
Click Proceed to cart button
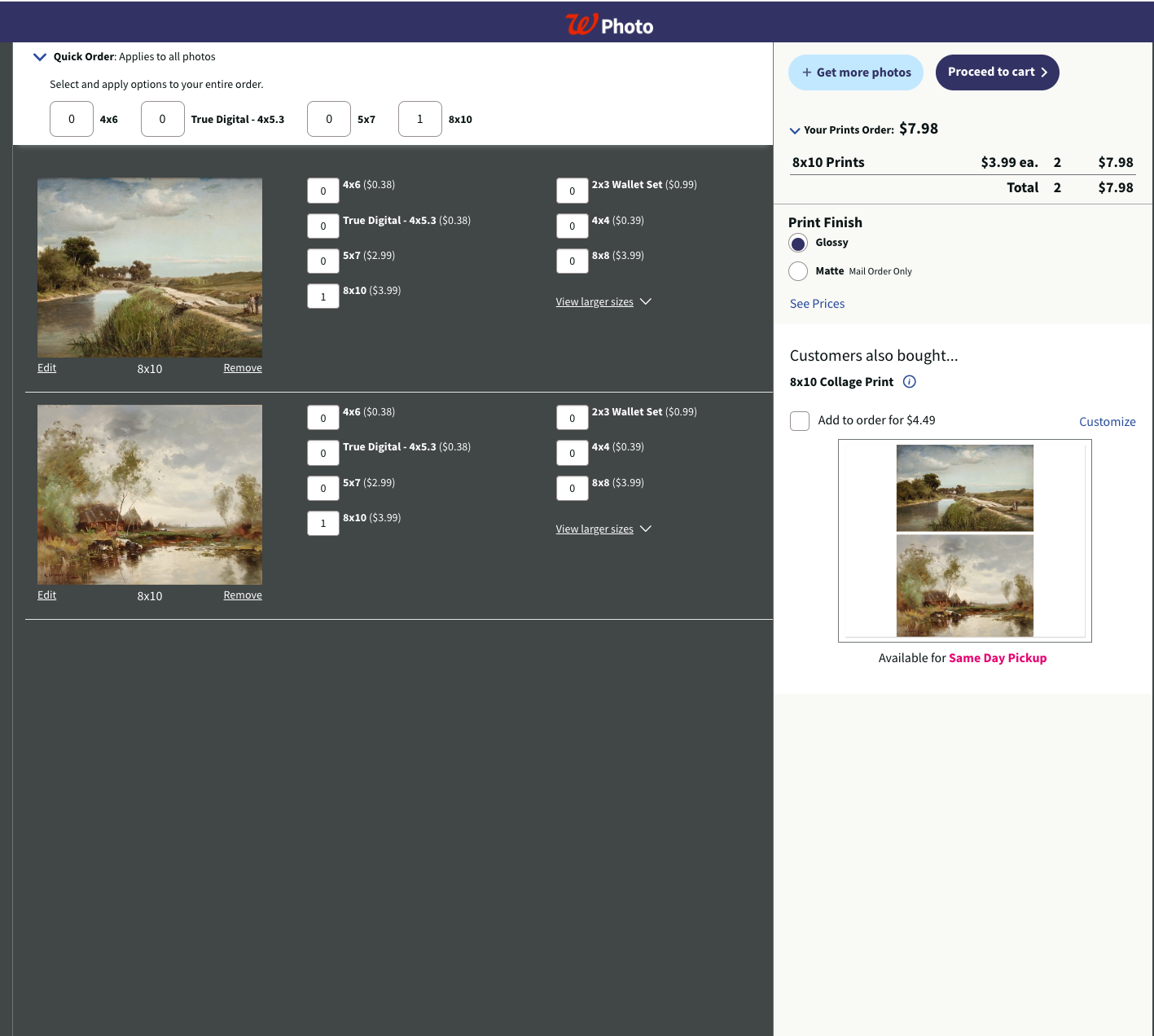point(997,72)
